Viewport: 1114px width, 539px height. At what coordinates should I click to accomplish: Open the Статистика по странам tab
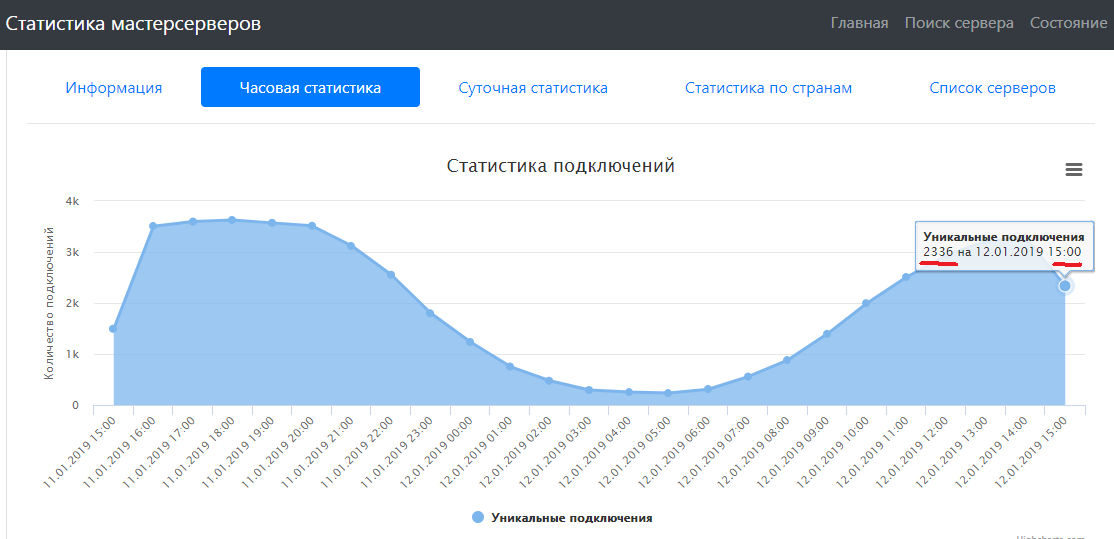pos(768,88)
